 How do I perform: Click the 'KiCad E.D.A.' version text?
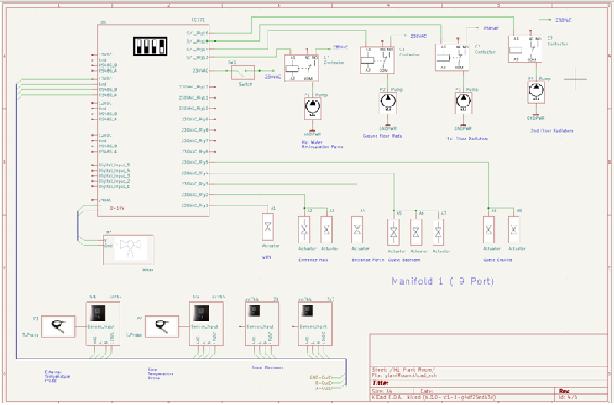433,397
